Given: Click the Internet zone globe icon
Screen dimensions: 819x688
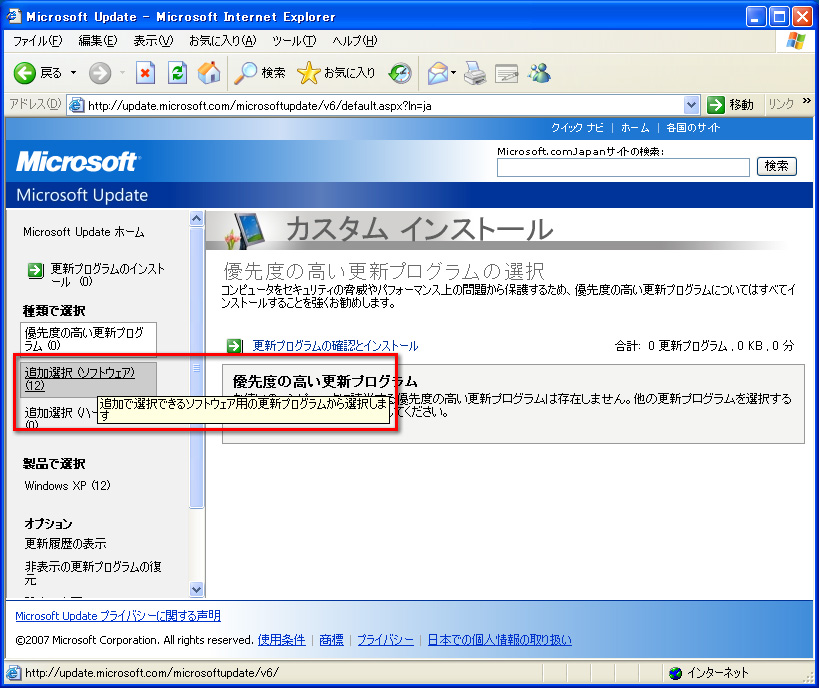Looking at the screenshot, I should 675,673.
